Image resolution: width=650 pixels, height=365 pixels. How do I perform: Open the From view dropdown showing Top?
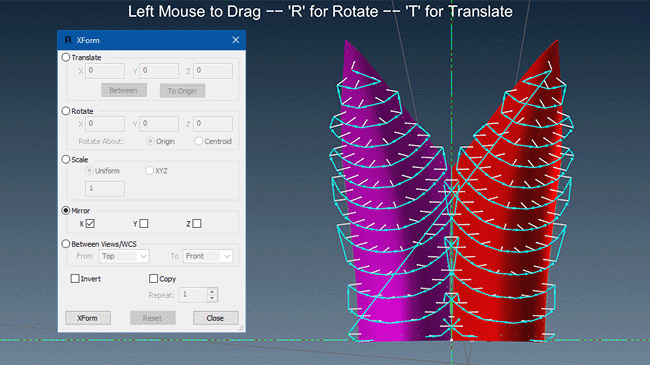pyautogui.click(x=124, y=256)
